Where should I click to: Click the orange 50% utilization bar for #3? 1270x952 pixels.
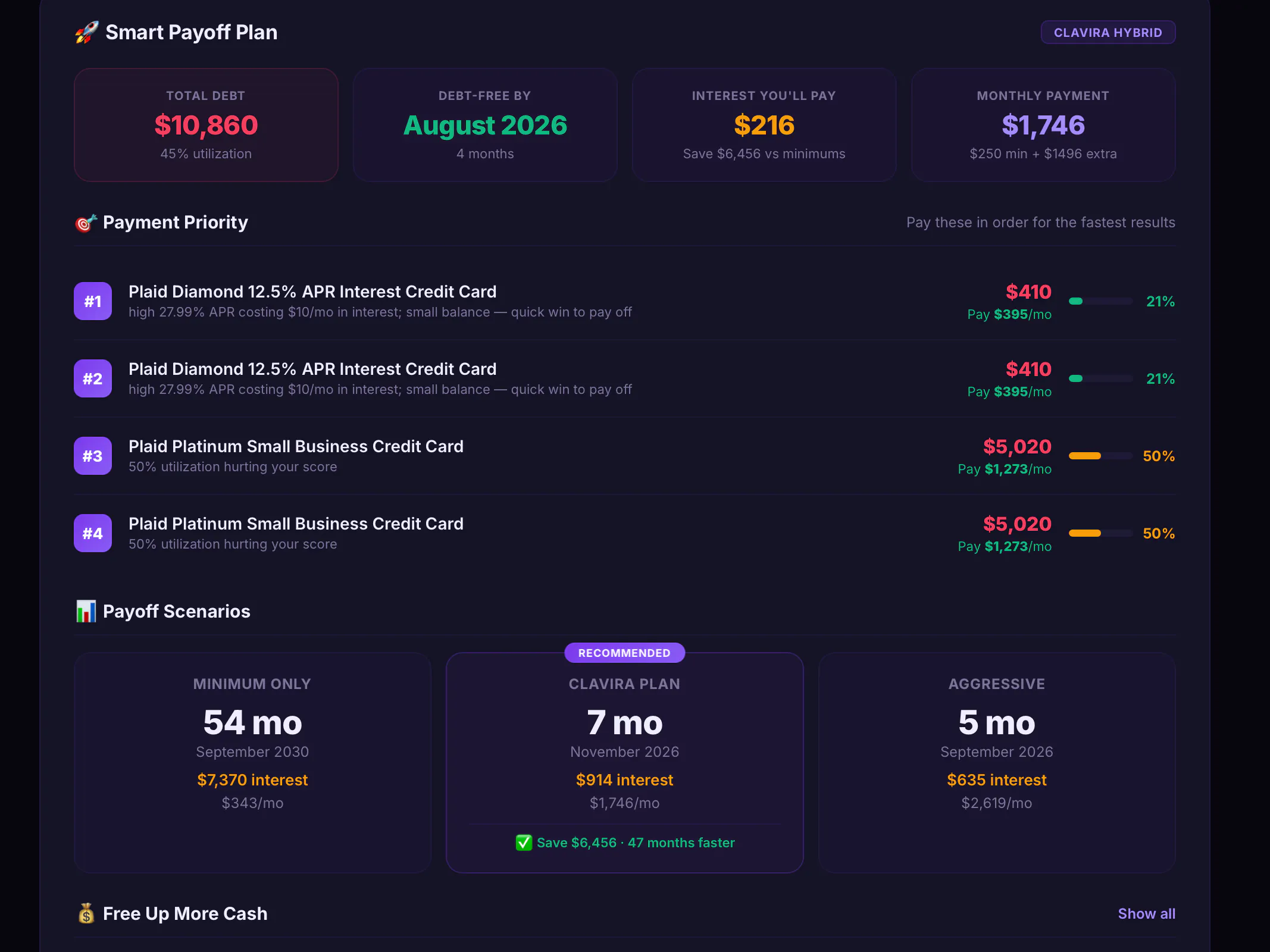1100,456
